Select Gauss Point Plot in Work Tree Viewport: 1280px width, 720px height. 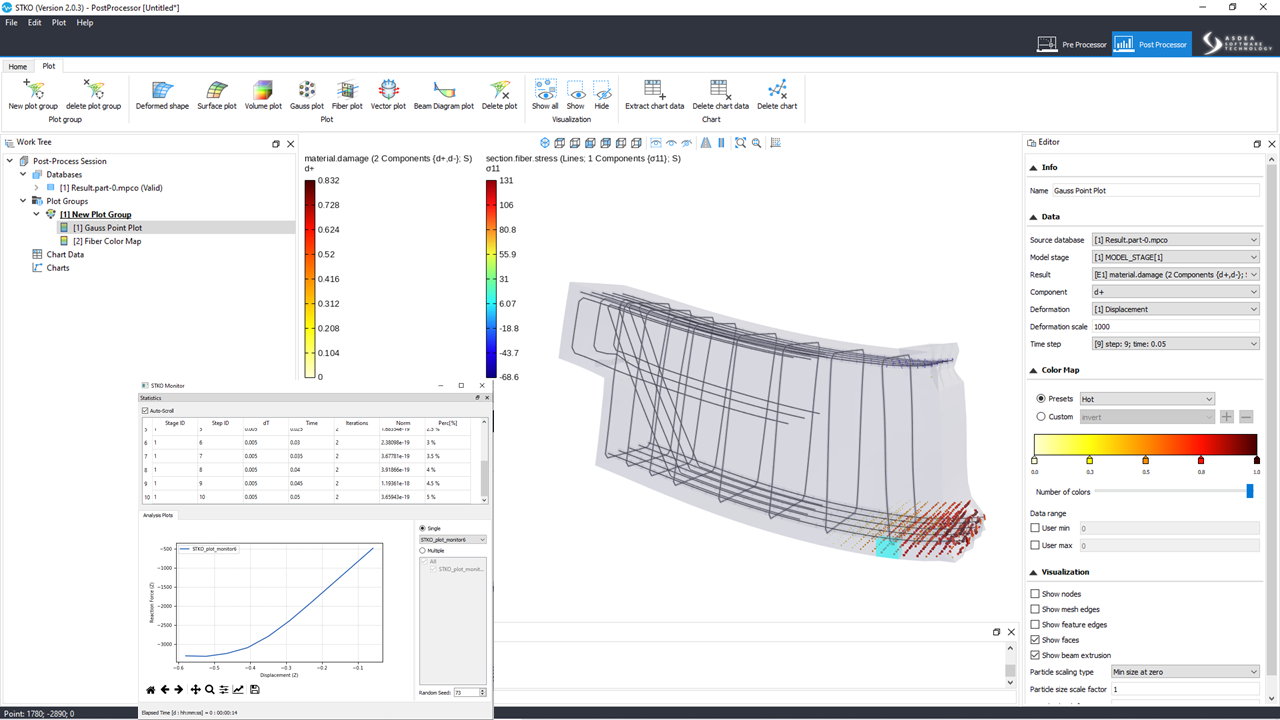point(107,228)
